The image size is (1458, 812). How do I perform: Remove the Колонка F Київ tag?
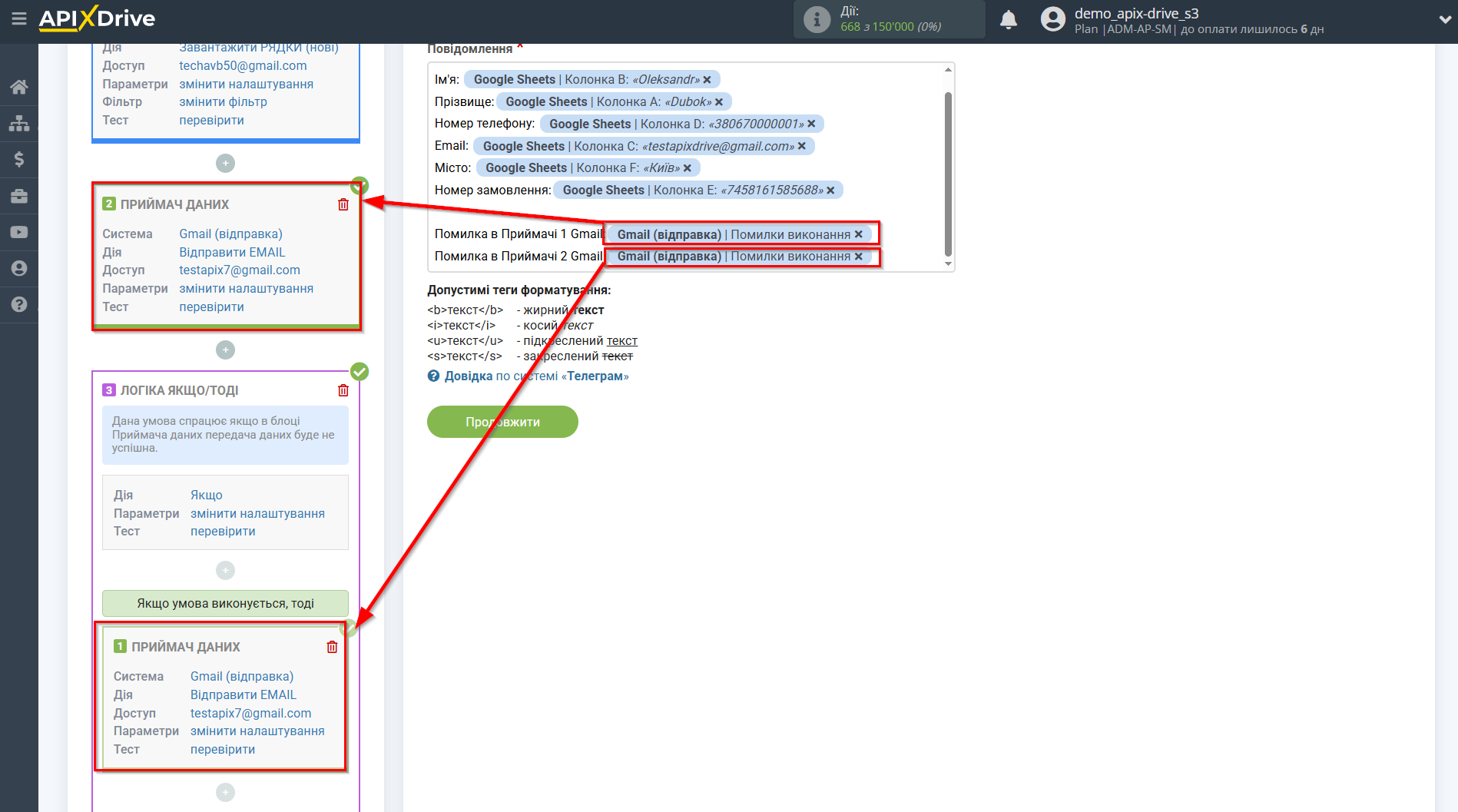point(688,168)
